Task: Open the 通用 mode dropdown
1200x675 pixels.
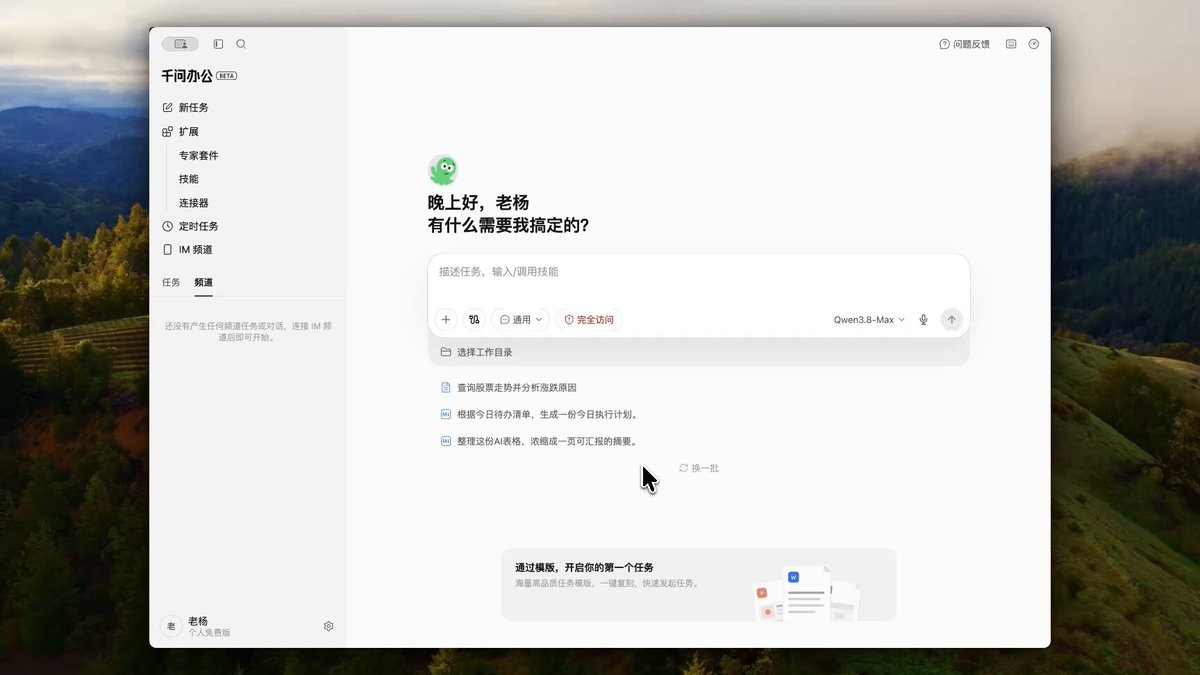Action: click(x=521, y=320)
